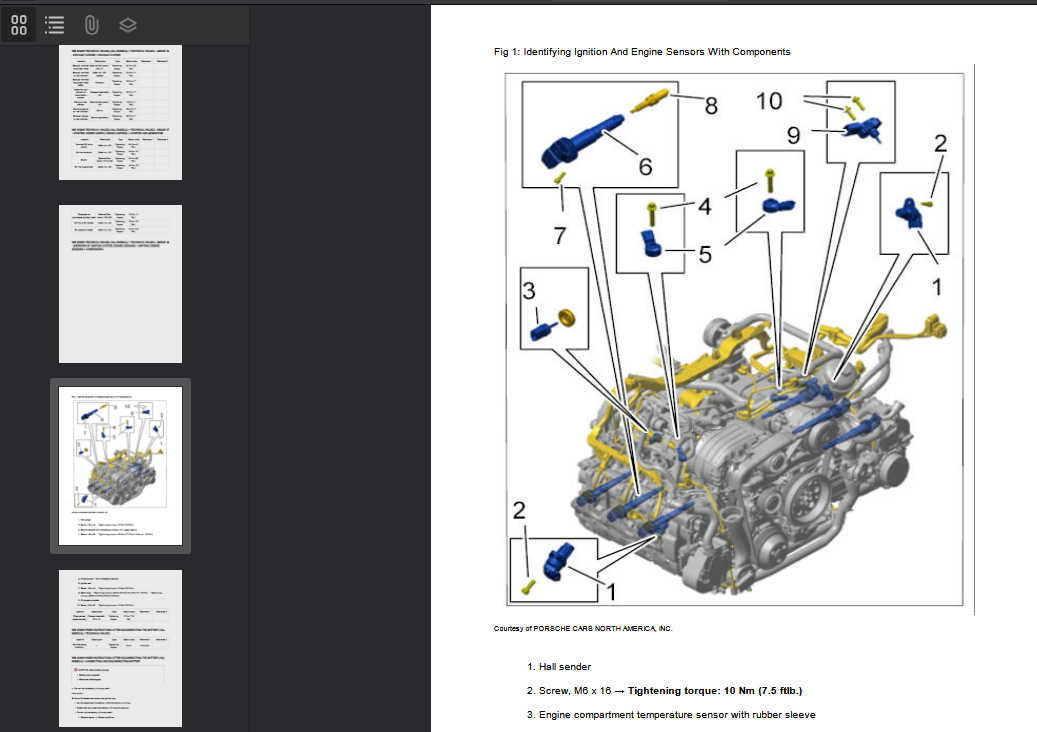
Task: Click list item '1. Hall sender'
Action: [559, 667]
